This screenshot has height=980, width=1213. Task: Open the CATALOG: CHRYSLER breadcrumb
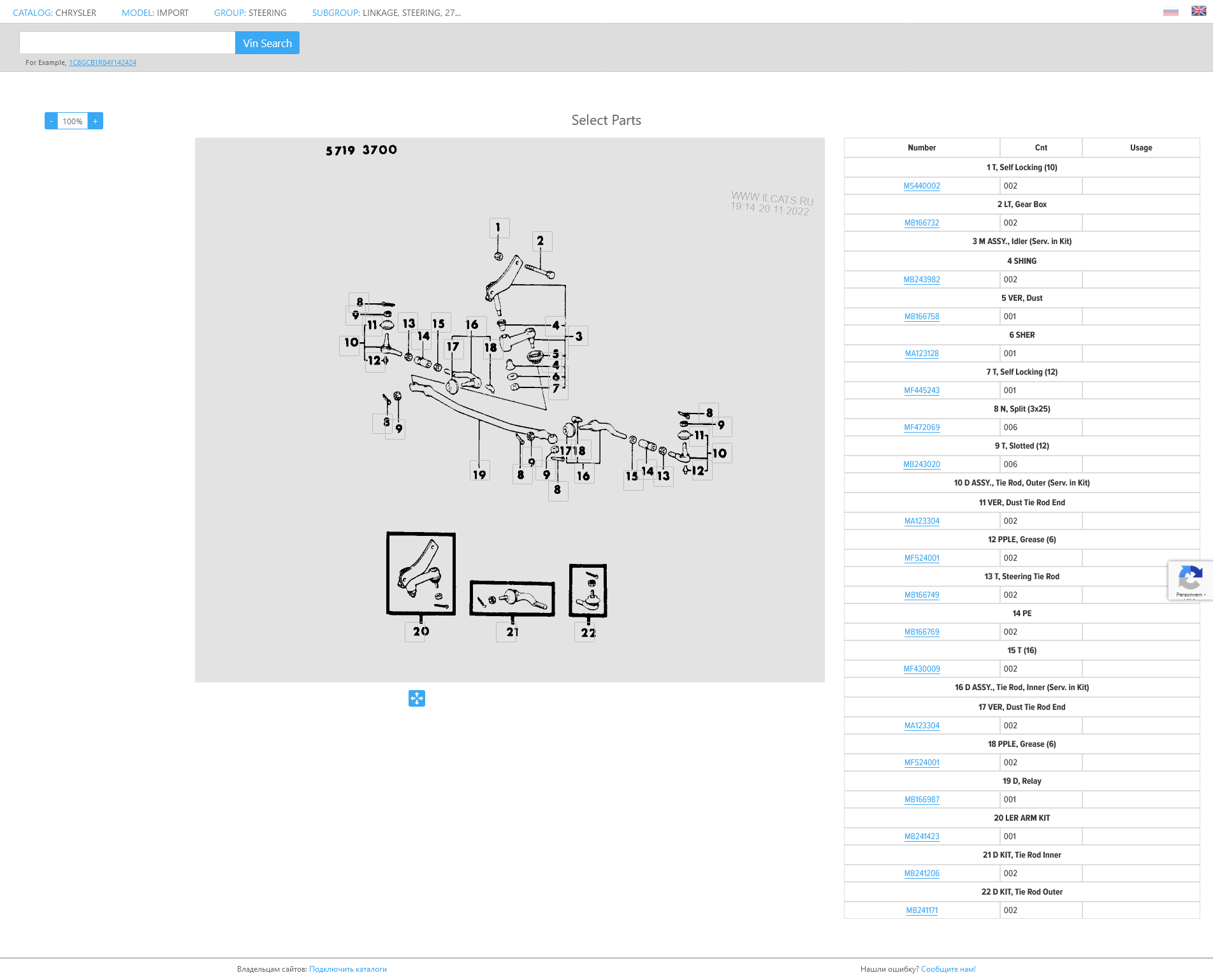click(54, 13)
